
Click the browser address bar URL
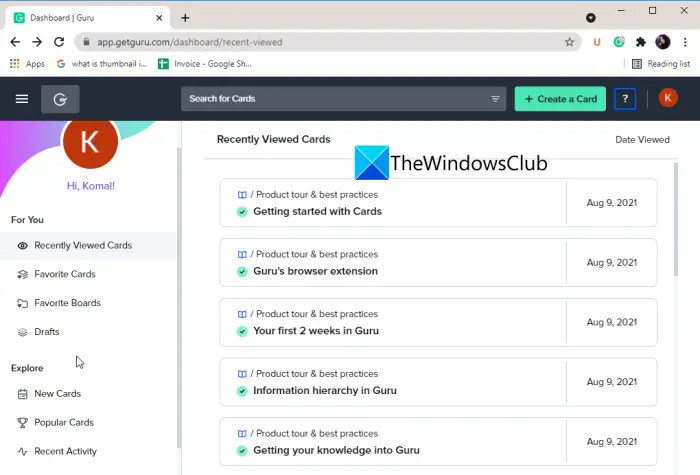pyautogui.click(x=190, y=42)
